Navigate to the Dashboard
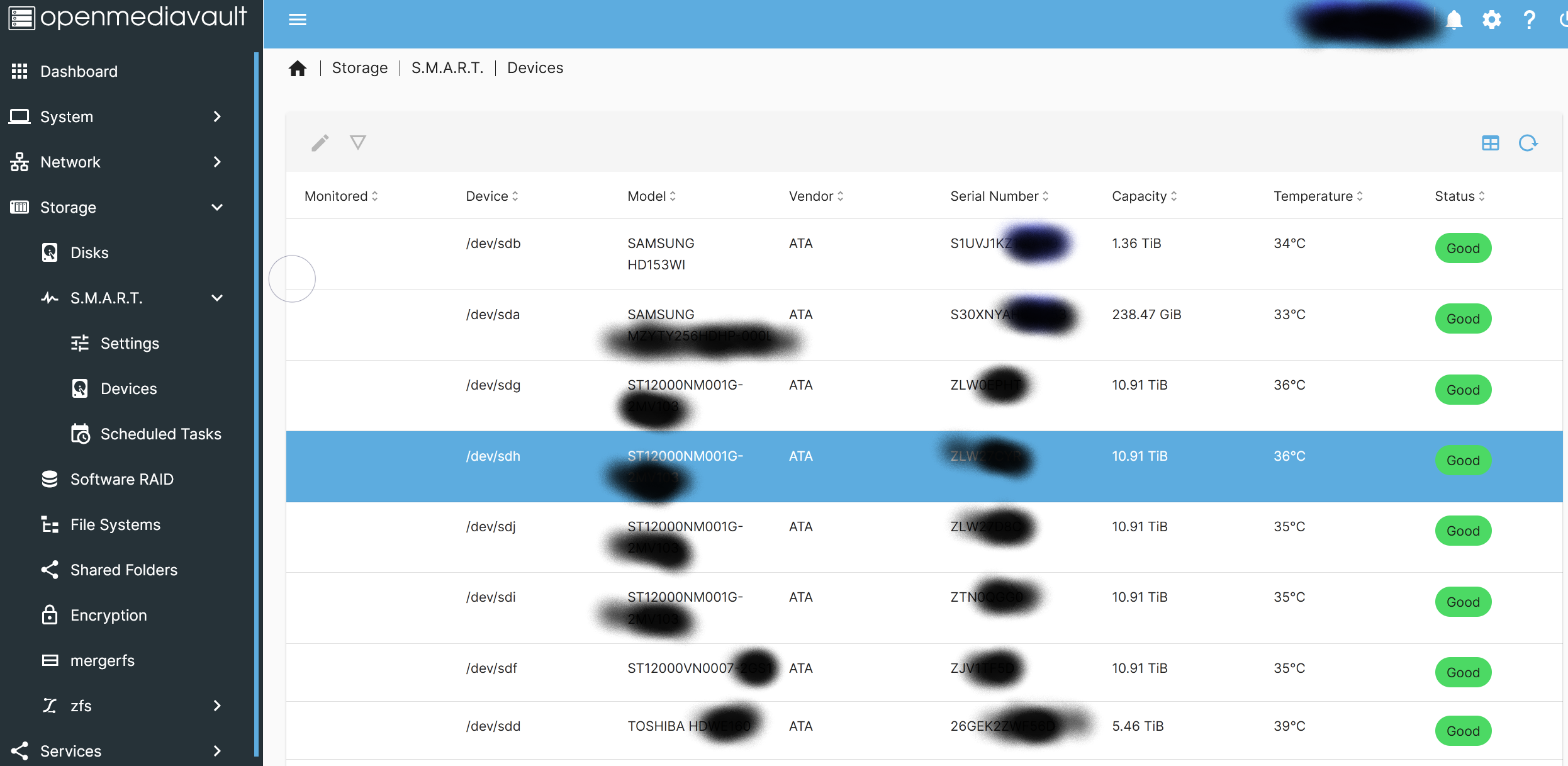1568x766 pixels. click(x=79, y=71)
